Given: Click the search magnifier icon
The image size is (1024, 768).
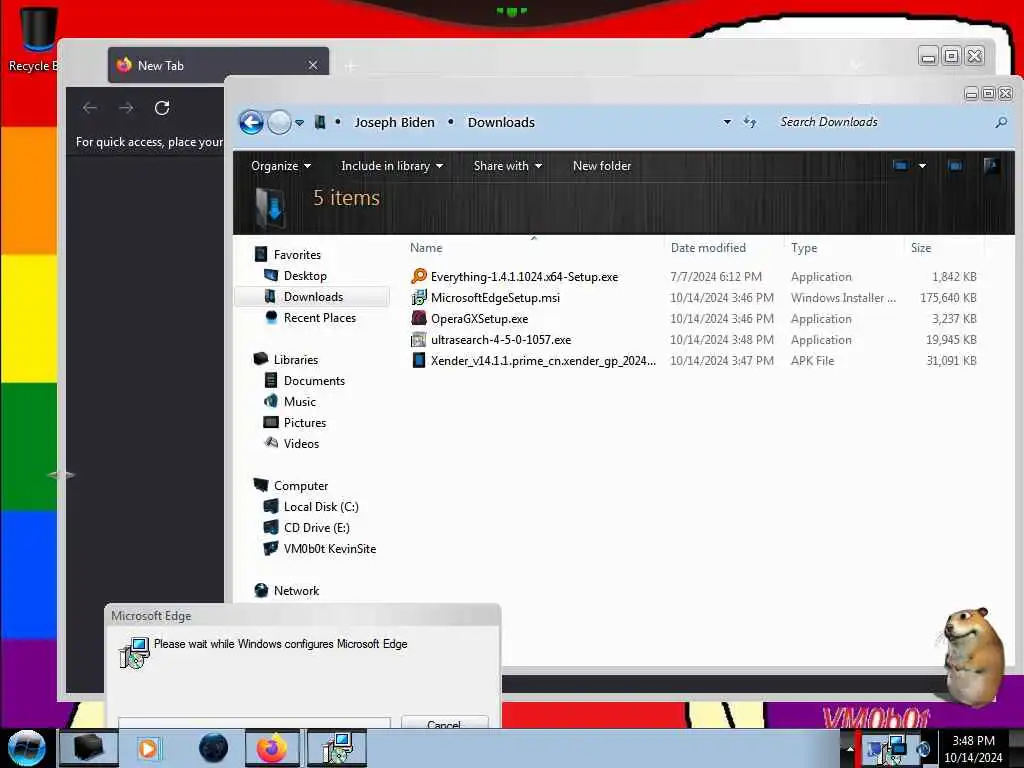Looking at the screenshot, I should coord(1001,122).
